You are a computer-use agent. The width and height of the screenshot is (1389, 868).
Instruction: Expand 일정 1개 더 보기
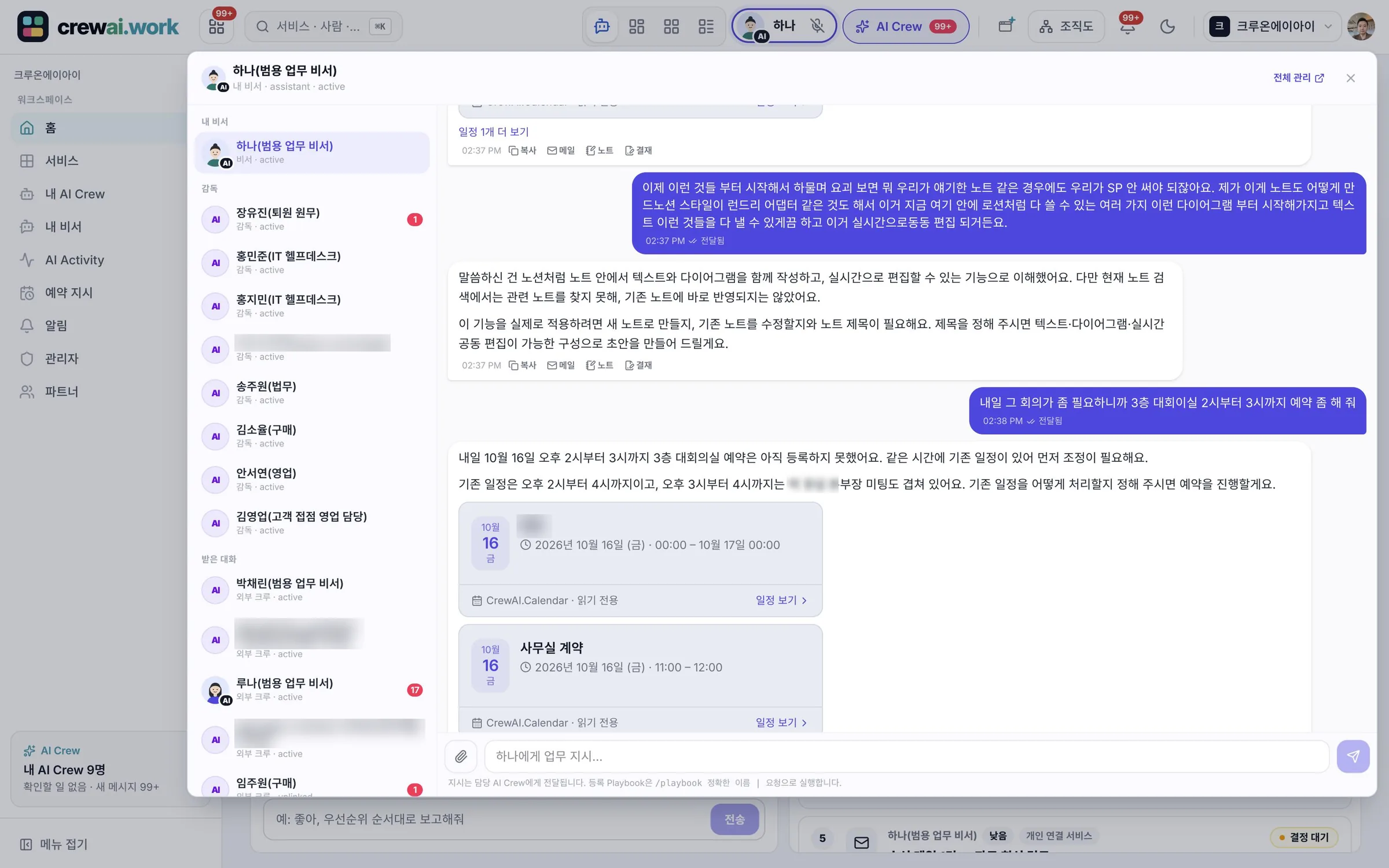point(493,131)
